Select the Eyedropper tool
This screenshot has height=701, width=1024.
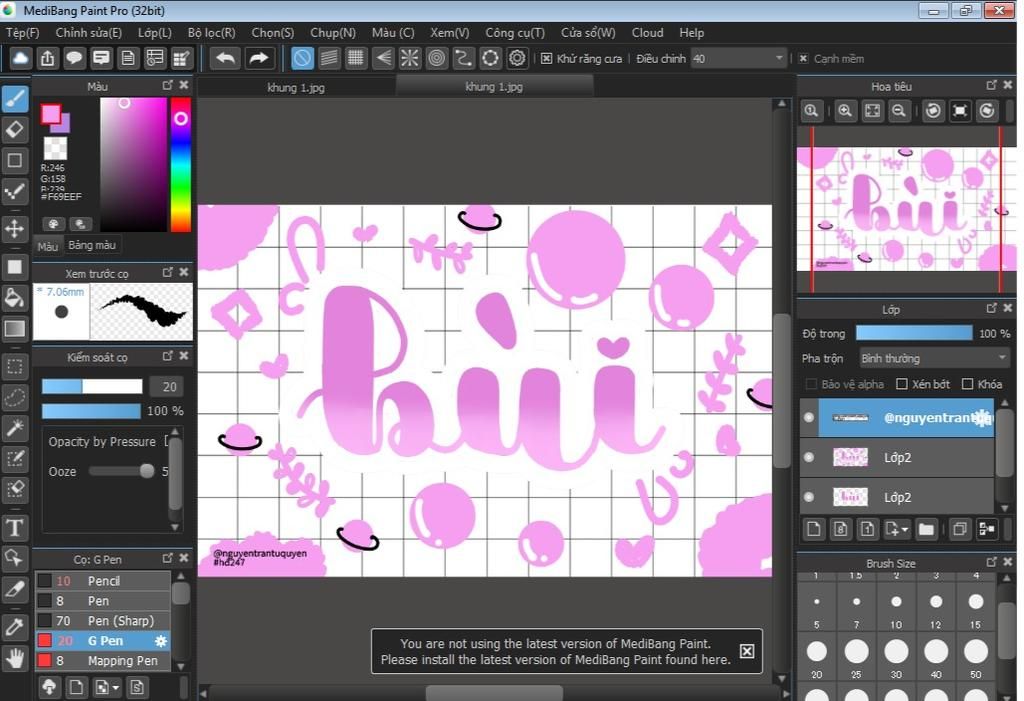pos(15,626)
